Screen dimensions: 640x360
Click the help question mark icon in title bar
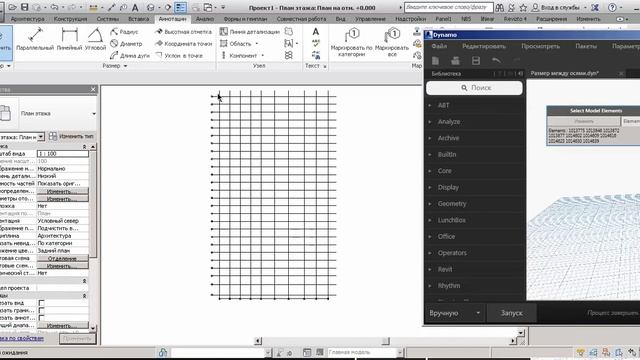coord(612,7)
